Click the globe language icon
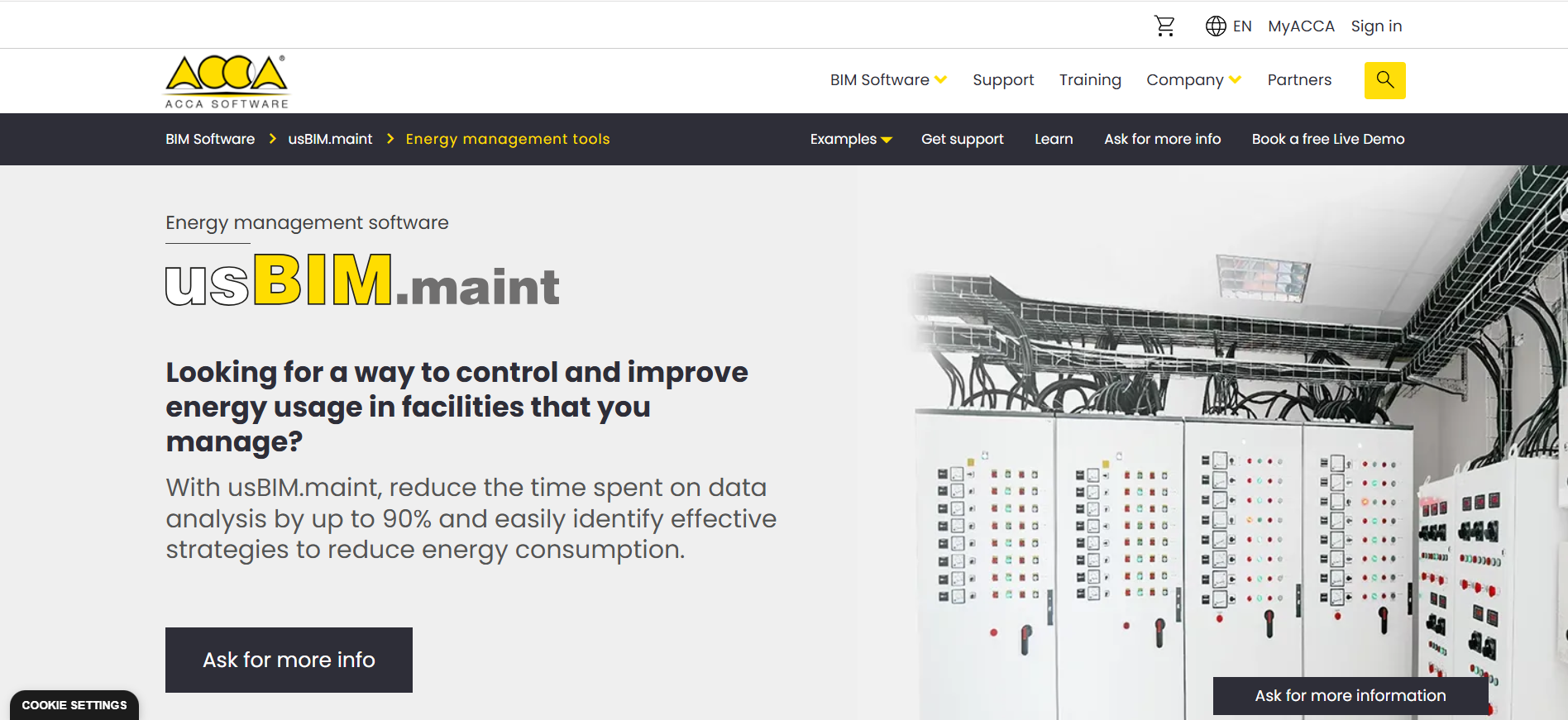This screenshot has height=720, width=1568. 1216,26
